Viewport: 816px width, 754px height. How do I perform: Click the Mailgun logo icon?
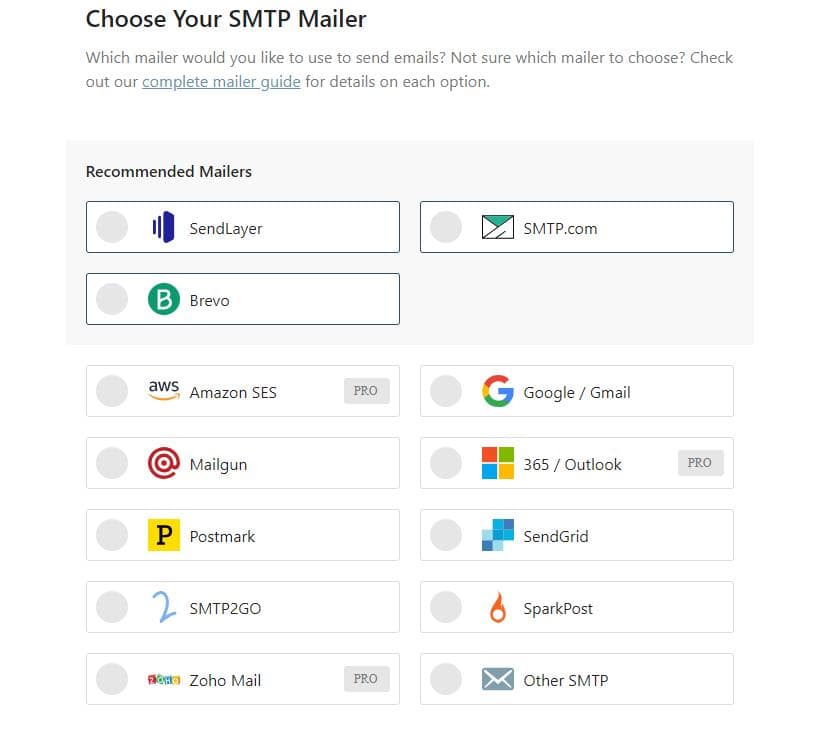click(x=165, y=463)
